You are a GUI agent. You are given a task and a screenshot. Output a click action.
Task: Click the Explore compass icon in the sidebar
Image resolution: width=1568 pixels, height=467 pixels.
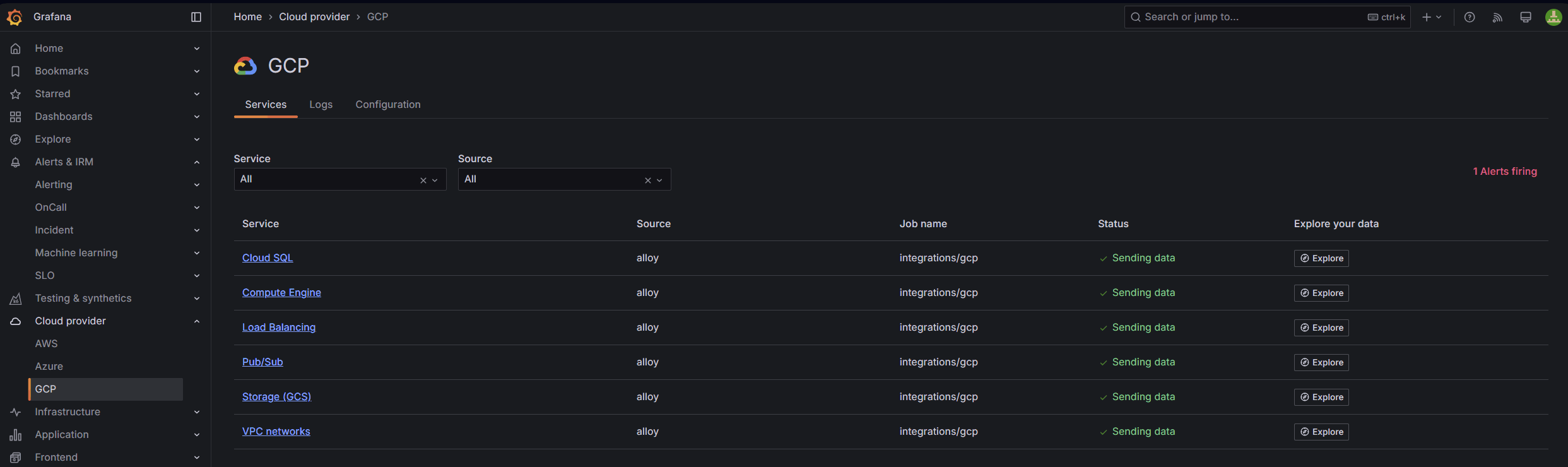click(x=16, y=139)
